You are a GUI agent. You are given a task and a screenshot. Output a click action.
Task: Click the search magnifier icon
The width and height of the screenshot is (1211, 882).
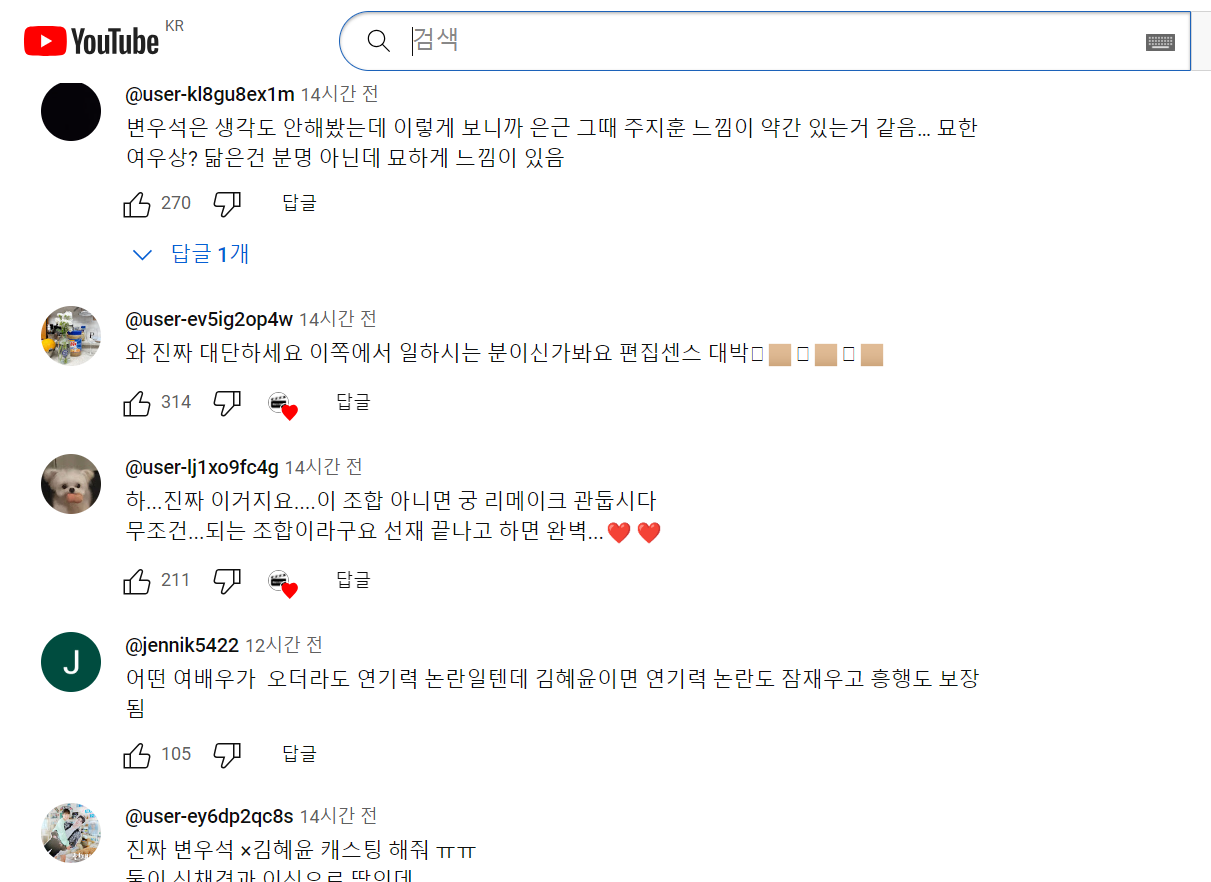pyautogui.click(x=379, y=41)
